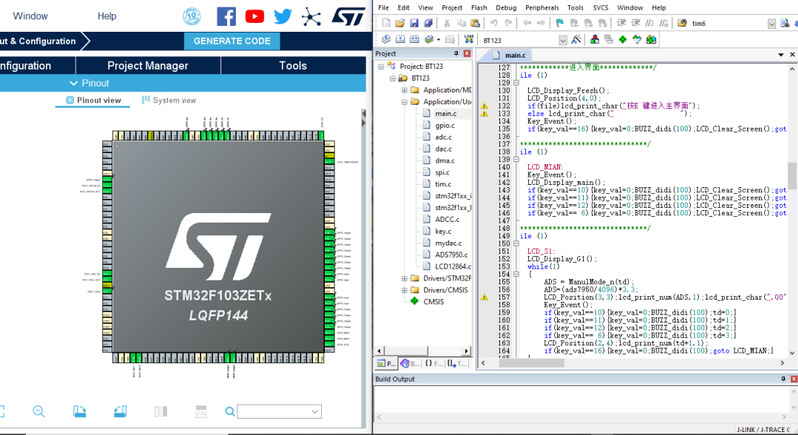Screen dimensions: 798x435
Task: Open pin search combo box dropdown
Action: coord(315,411)
